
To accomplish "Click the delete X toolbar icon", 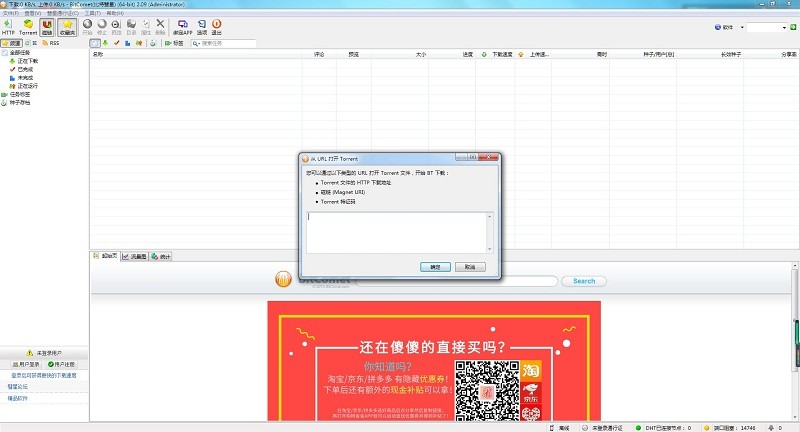I will coord(160,26).
